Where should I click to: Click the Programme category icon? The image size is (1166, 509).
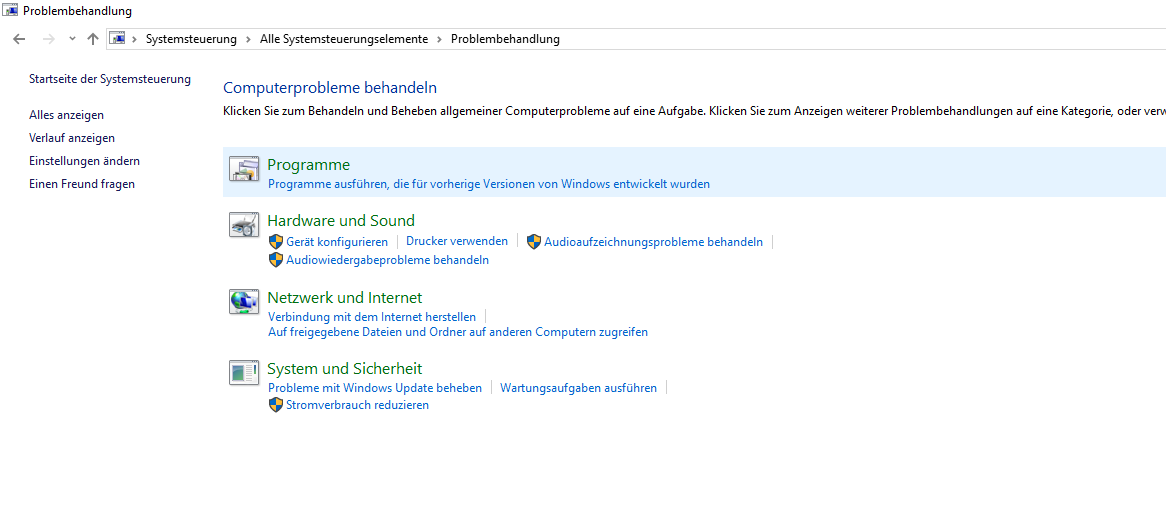click(x=243, y=170)
